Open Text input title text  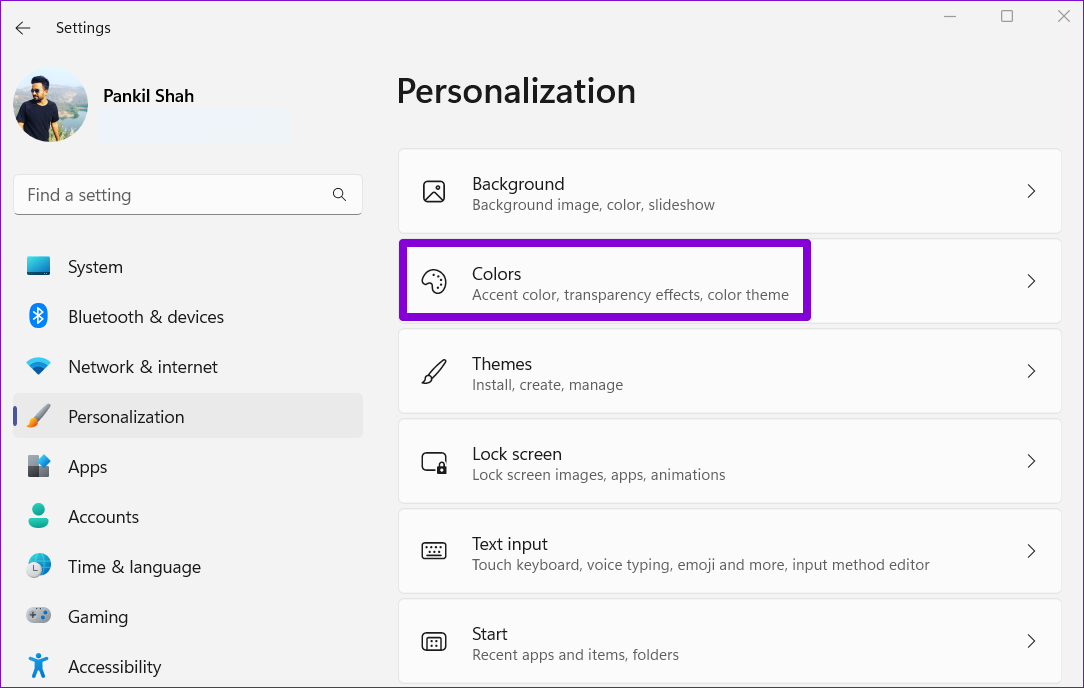(510, 544)
